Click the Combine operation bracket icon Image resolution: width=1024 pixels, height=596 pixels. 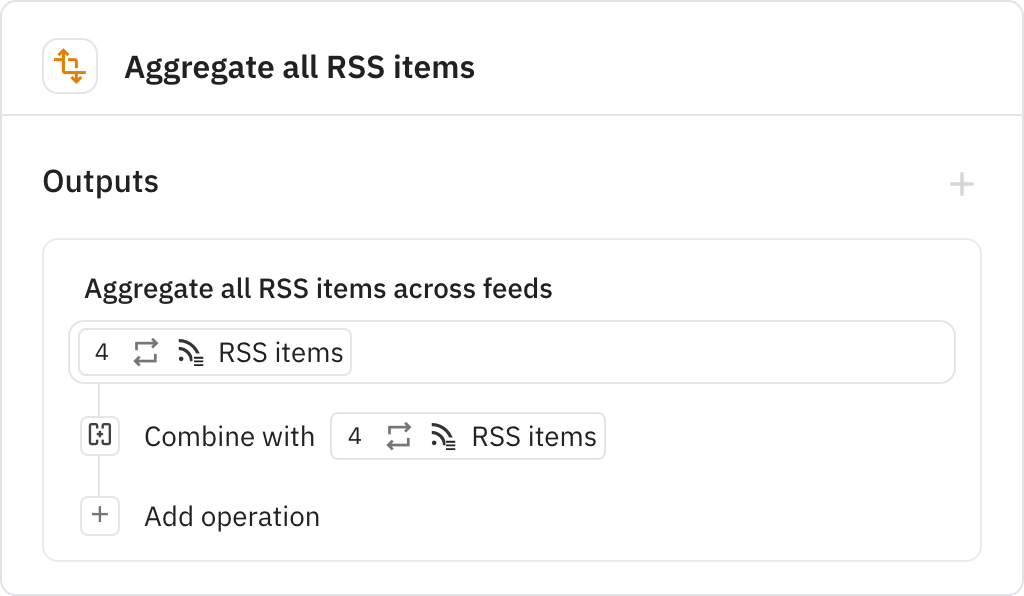coord(100,436)
